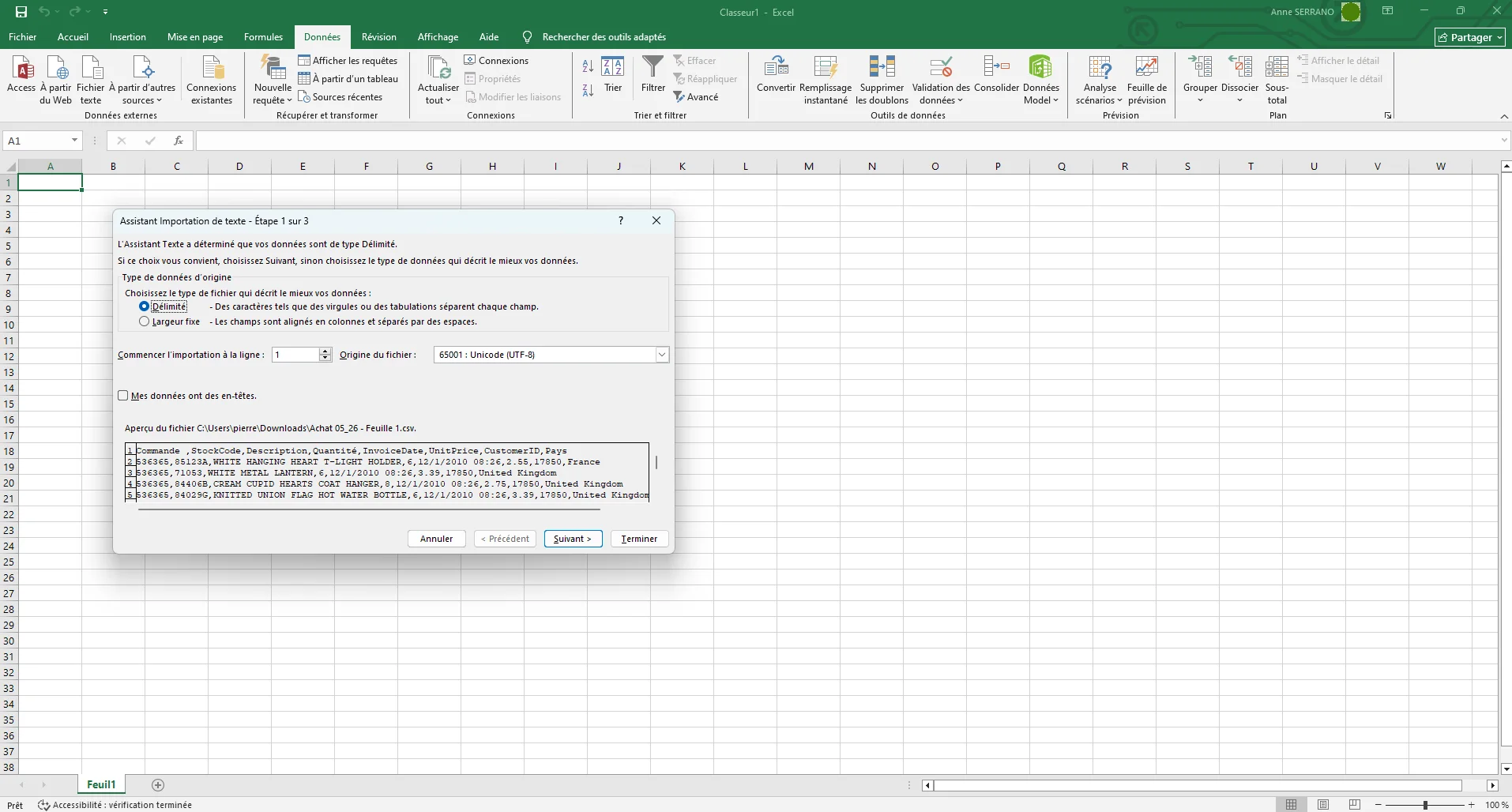Click Rechercher des outils adaptés search
Image resolution: width=1512 pixels, height=812 pixels.
point(604,37)
